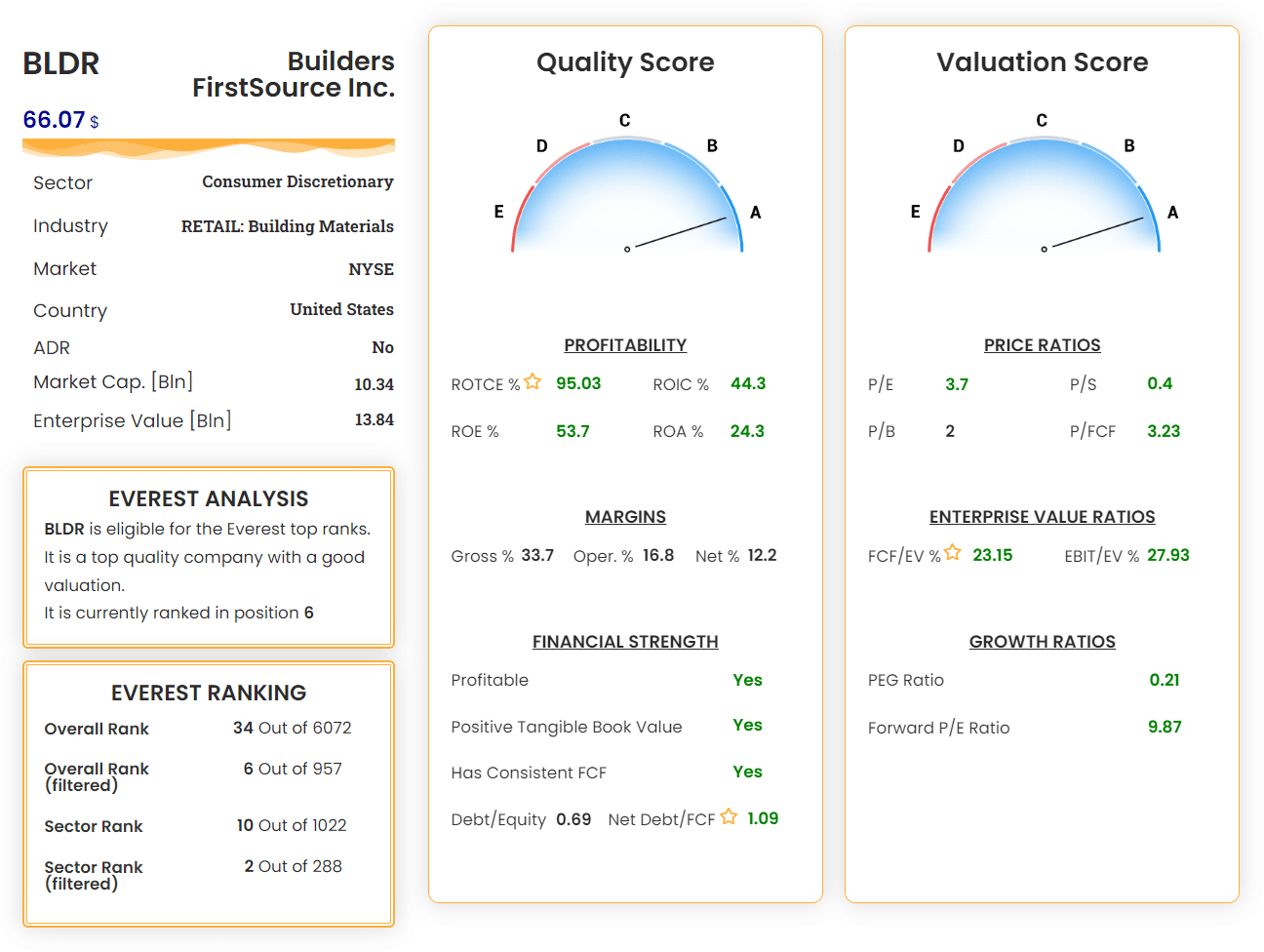This screenshot has height=952, width=1264.
Task: Open the ENTERPRISE VALUE RATIOS heading
Action: coord(1042,517)
